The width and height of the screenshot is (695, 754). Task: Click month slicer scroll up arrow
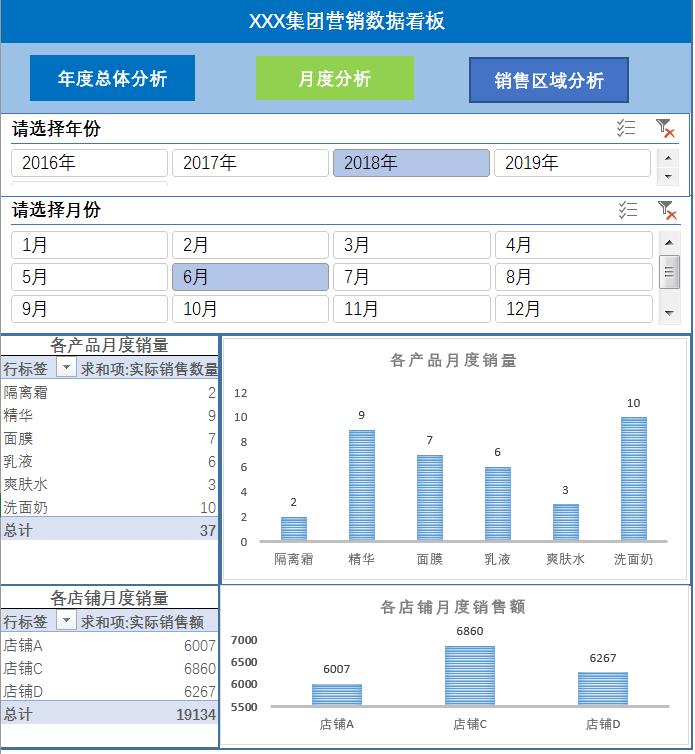click(669, 242)
